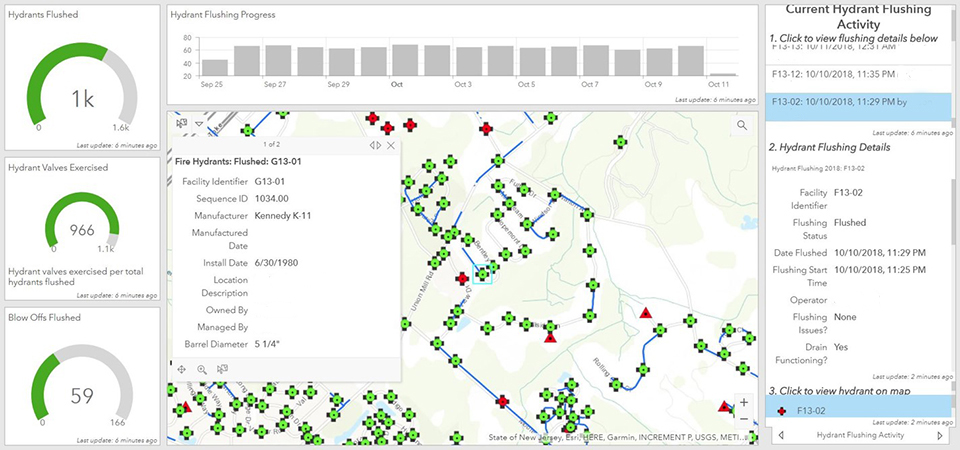Click Flushing Status value 'Flushed'
This screenshot has width=960, height=450.
(x=850, y=223)
